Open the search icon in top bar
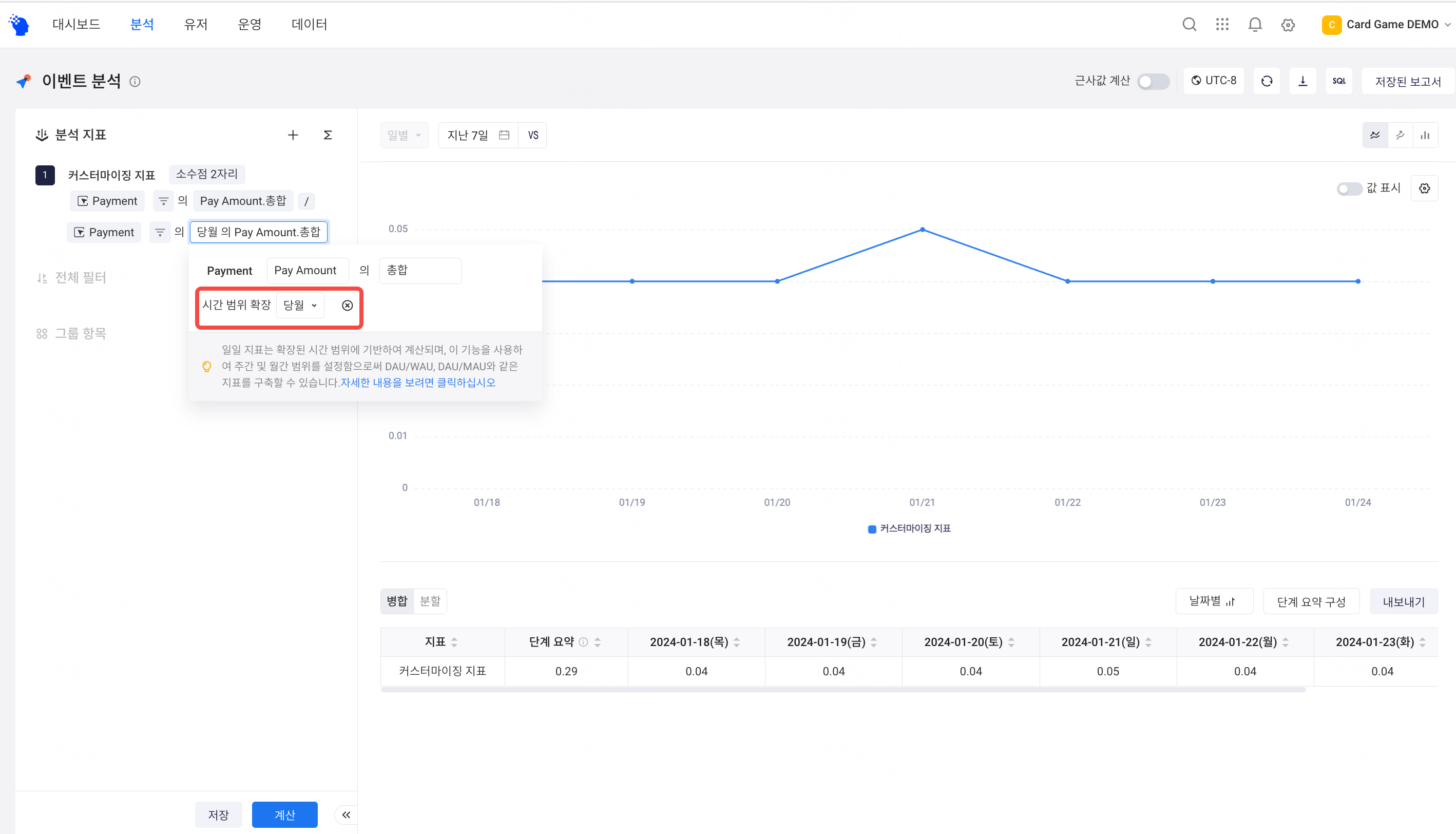 [x=1189, y=24]
